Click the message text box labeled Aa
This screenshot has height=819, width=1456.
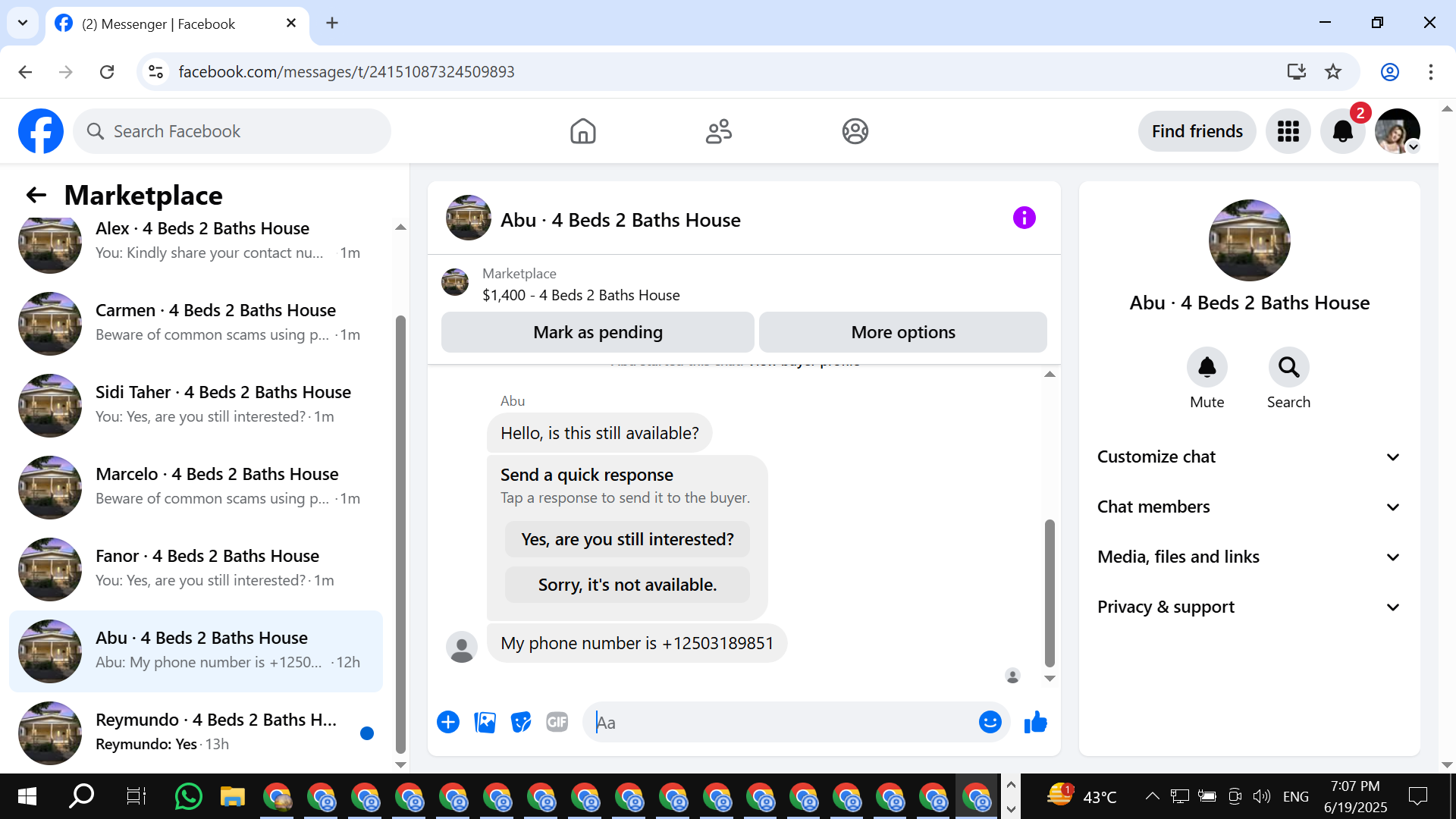coord(781,723)
